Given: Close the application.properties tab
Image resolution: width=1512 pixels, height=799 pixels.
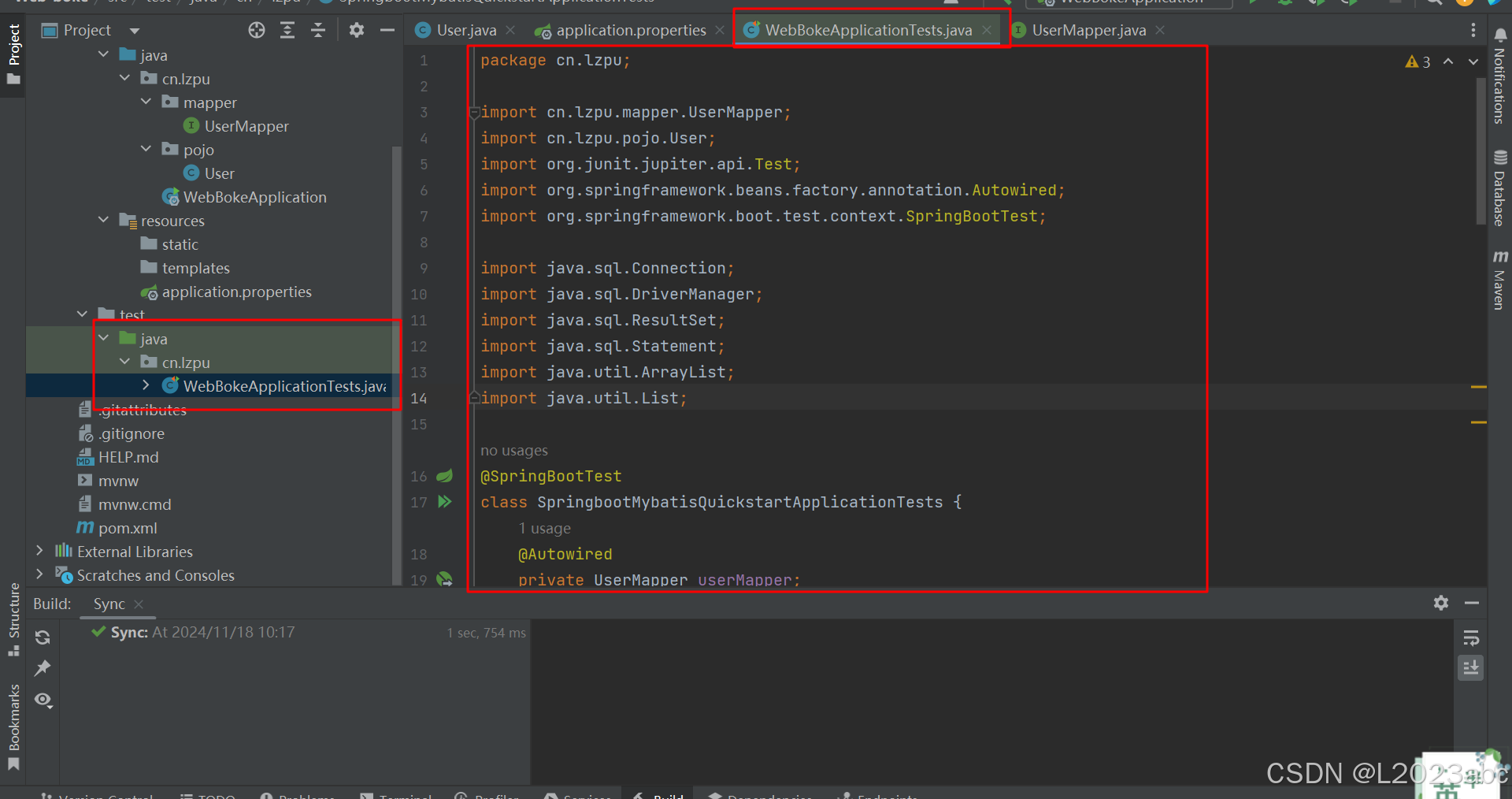Looking at the screenshot, I should click(x=720, y=30).
